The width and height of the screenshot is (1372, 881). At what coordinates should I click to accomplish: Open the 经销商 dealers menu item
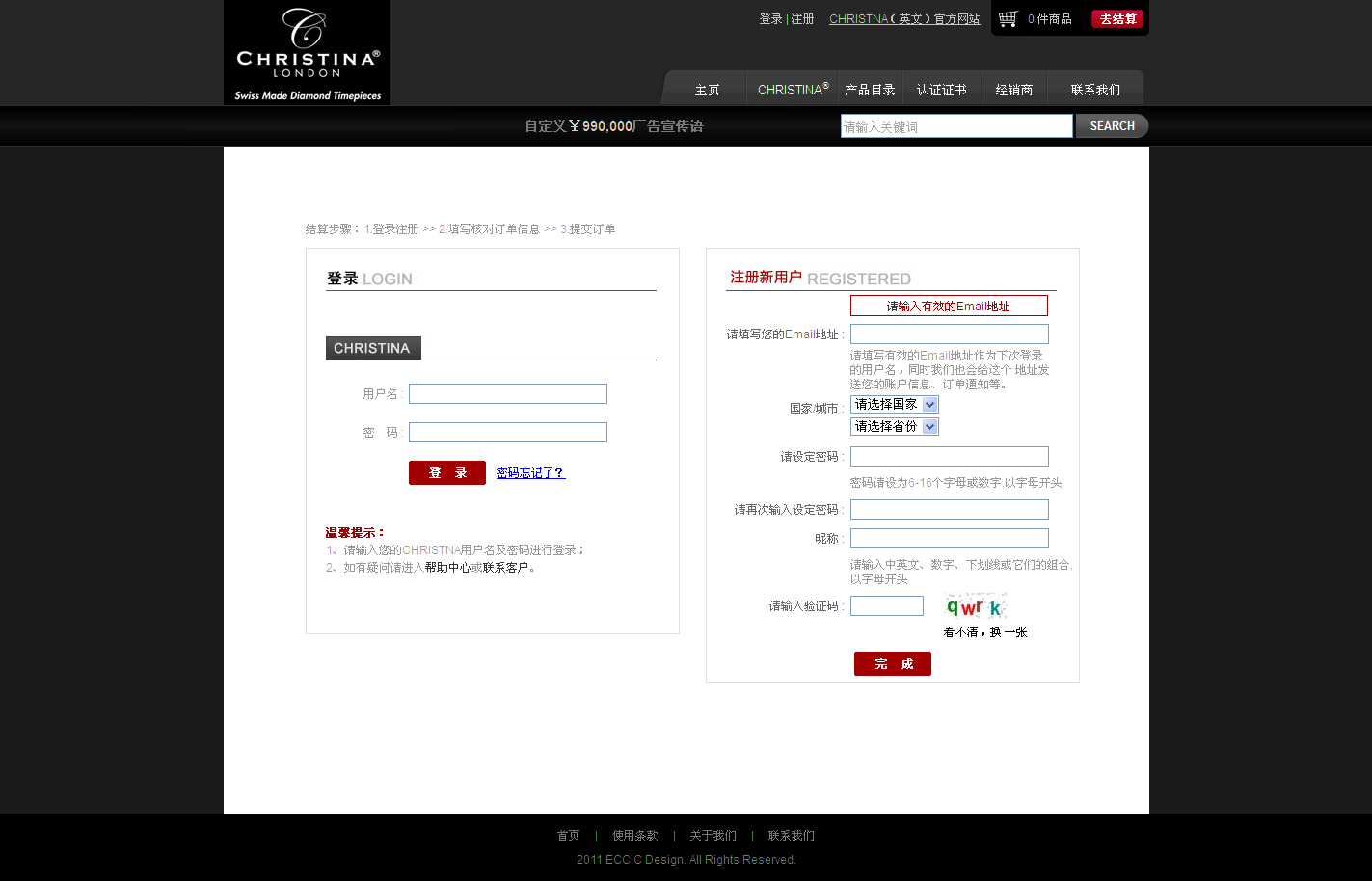[x=1014, y=90]
